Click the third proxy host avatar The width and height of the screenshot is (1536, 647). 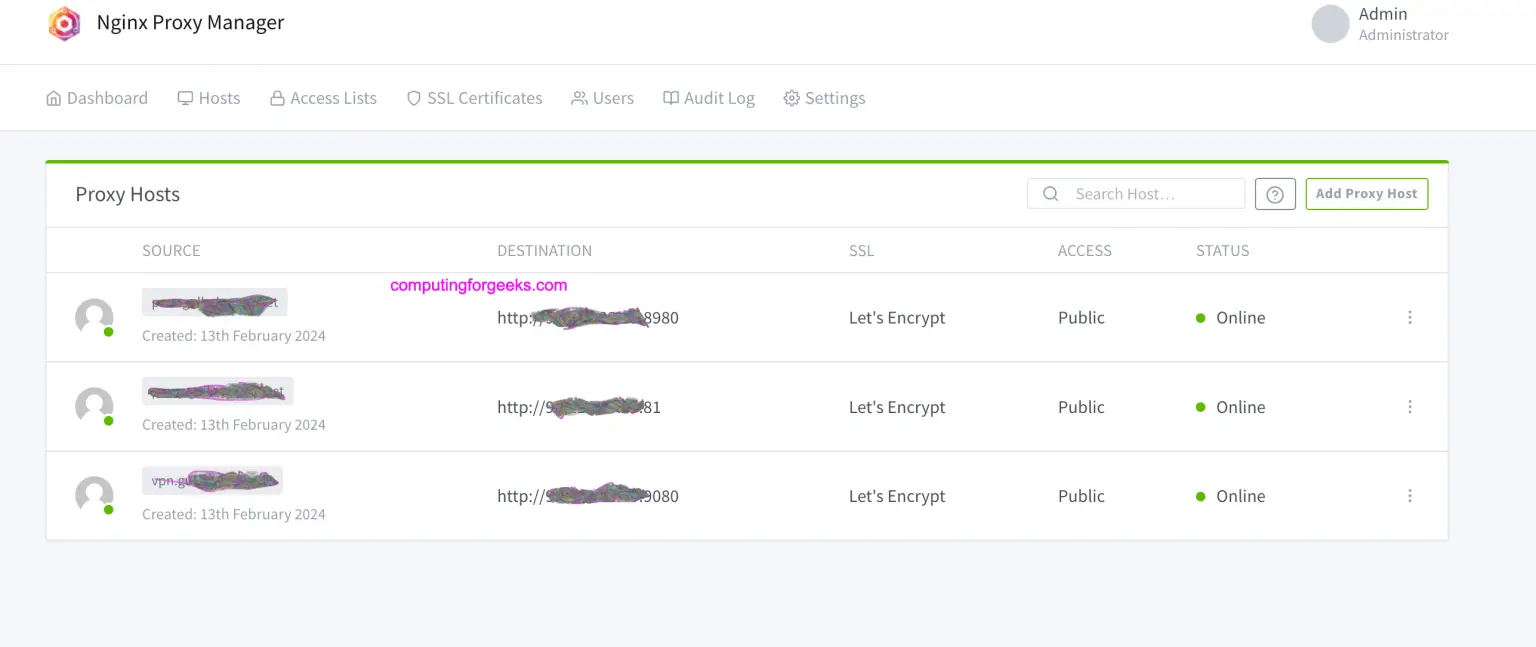[94, 495]
